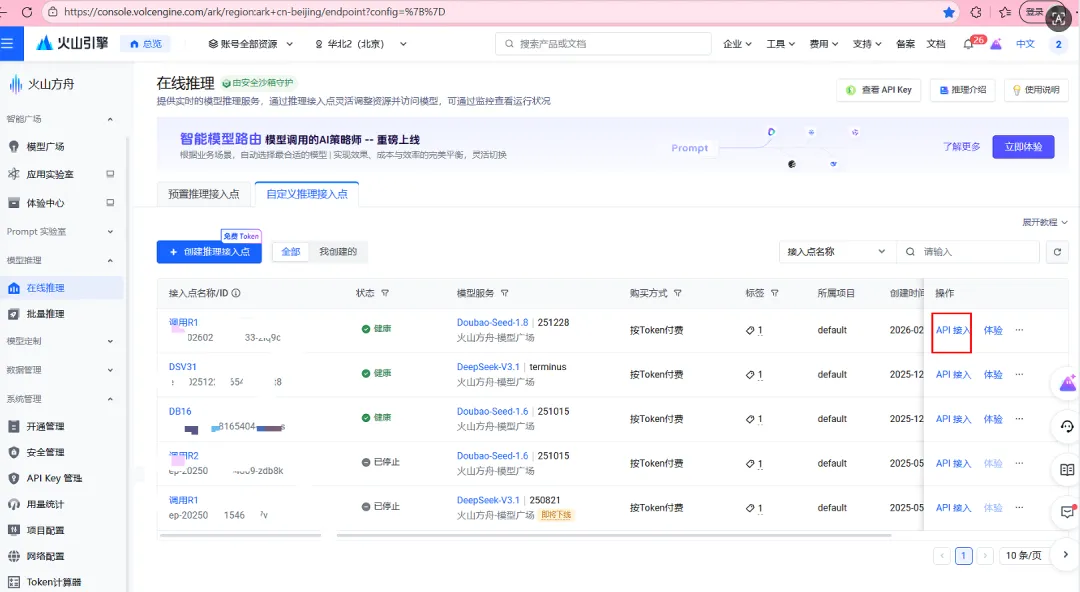The width and height of the screenshot is (1080, 592).
Task: Open more actions for DSV31 row
Action: [1019, 374]
